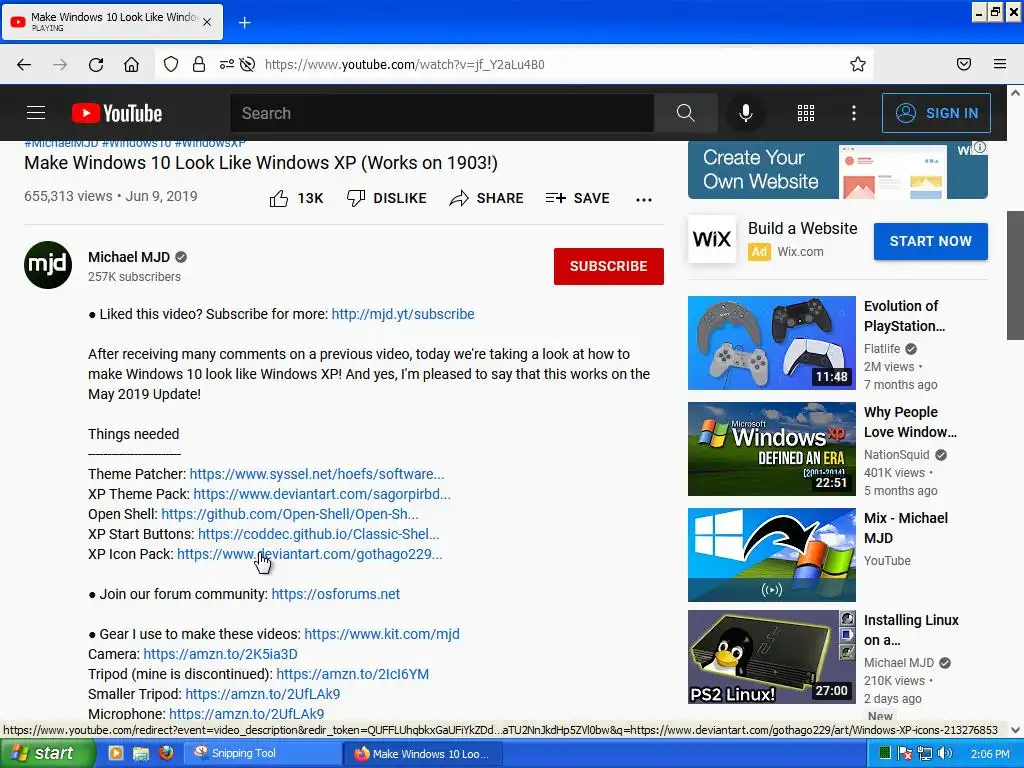Go to the browser Home page
1024x768 pixels.
[x=131, y=64]
